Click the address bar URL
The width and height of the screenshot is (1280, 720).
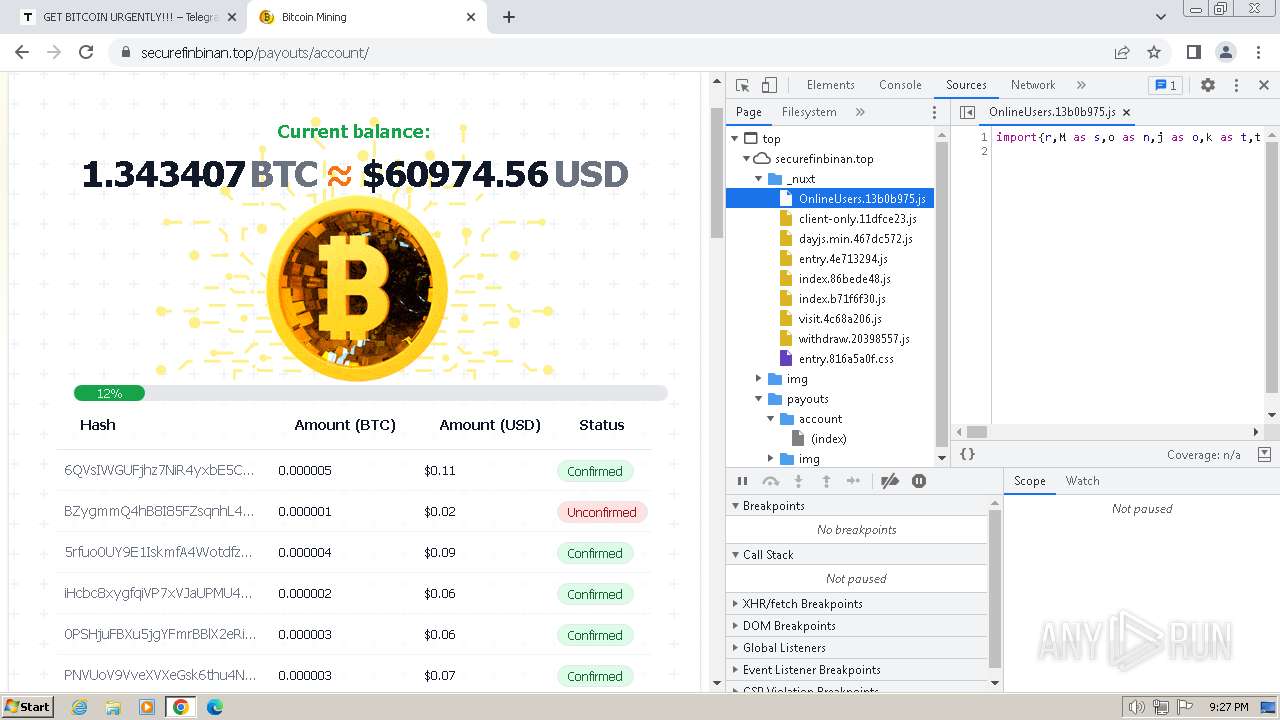[x=255, y=52]
